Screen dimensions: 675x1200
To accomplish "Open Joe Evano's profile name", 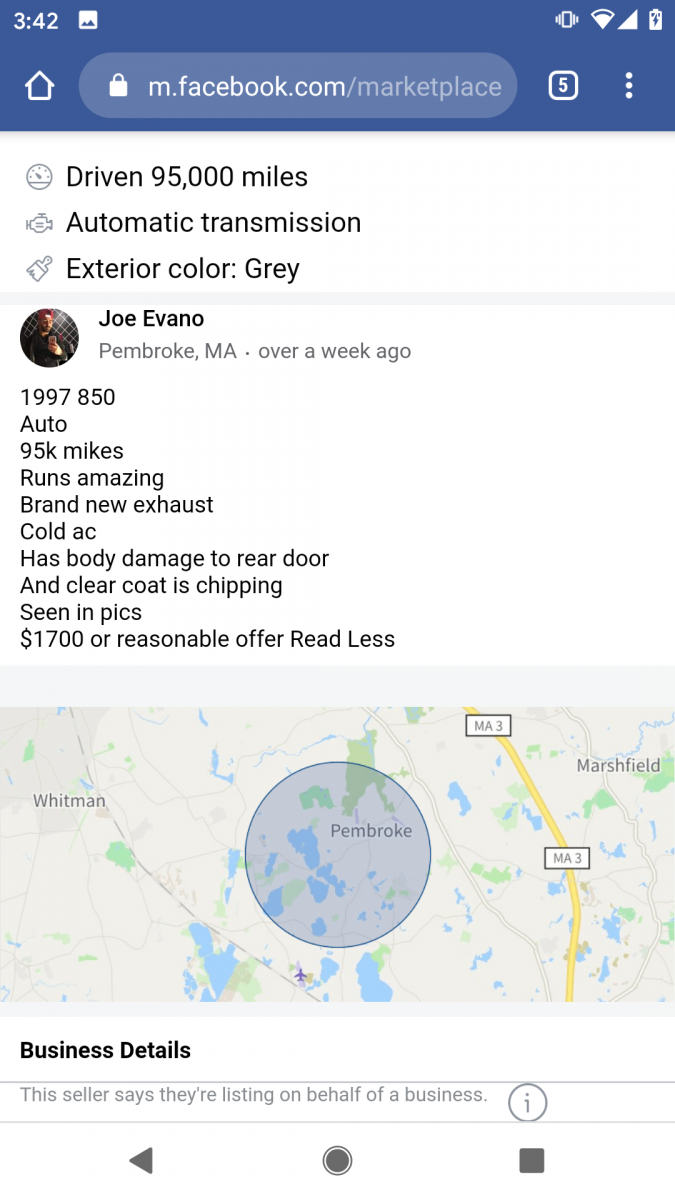I will point(151,318).
